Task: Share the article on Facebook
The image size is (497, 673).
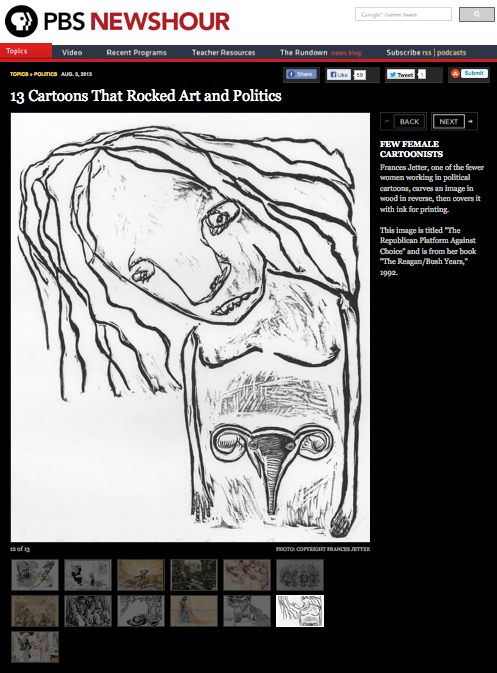Action: [301, 74]
